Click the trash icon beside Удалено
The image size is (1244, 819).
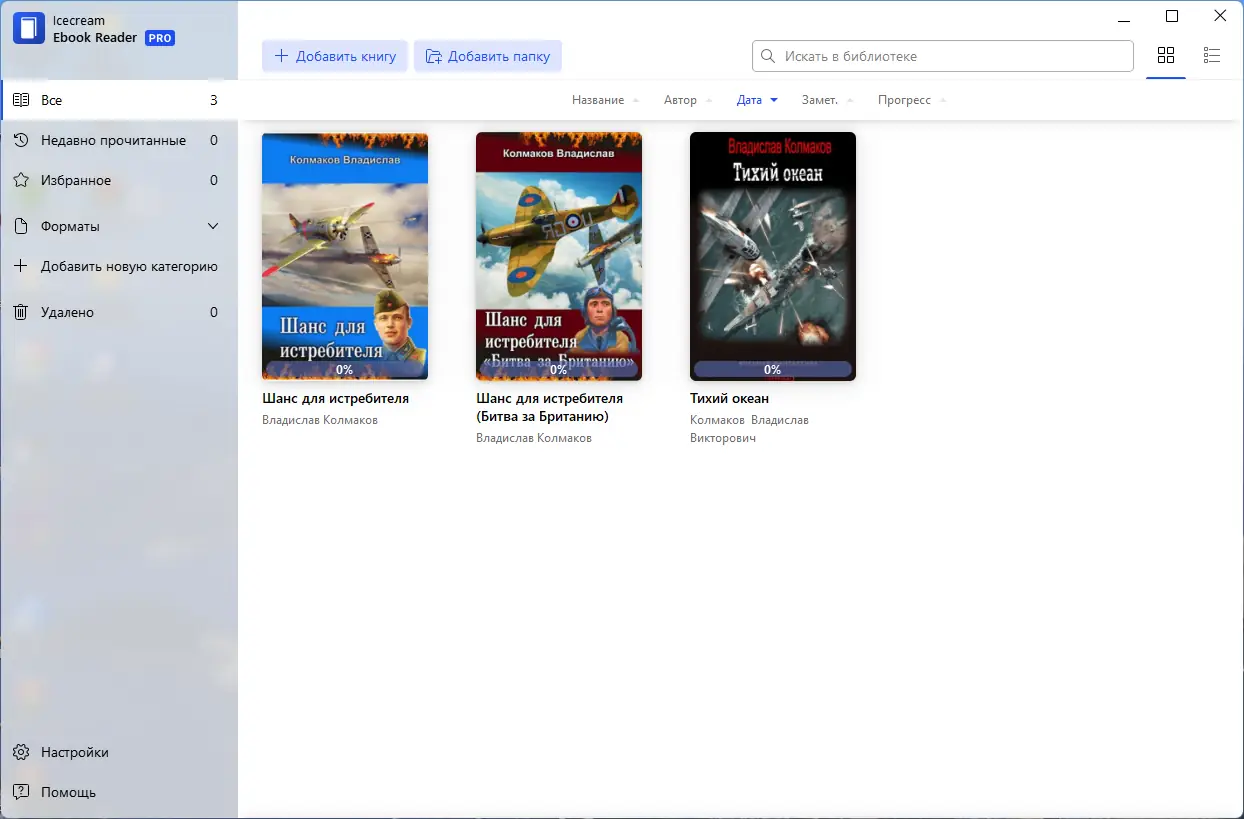(x=21, y=312)
